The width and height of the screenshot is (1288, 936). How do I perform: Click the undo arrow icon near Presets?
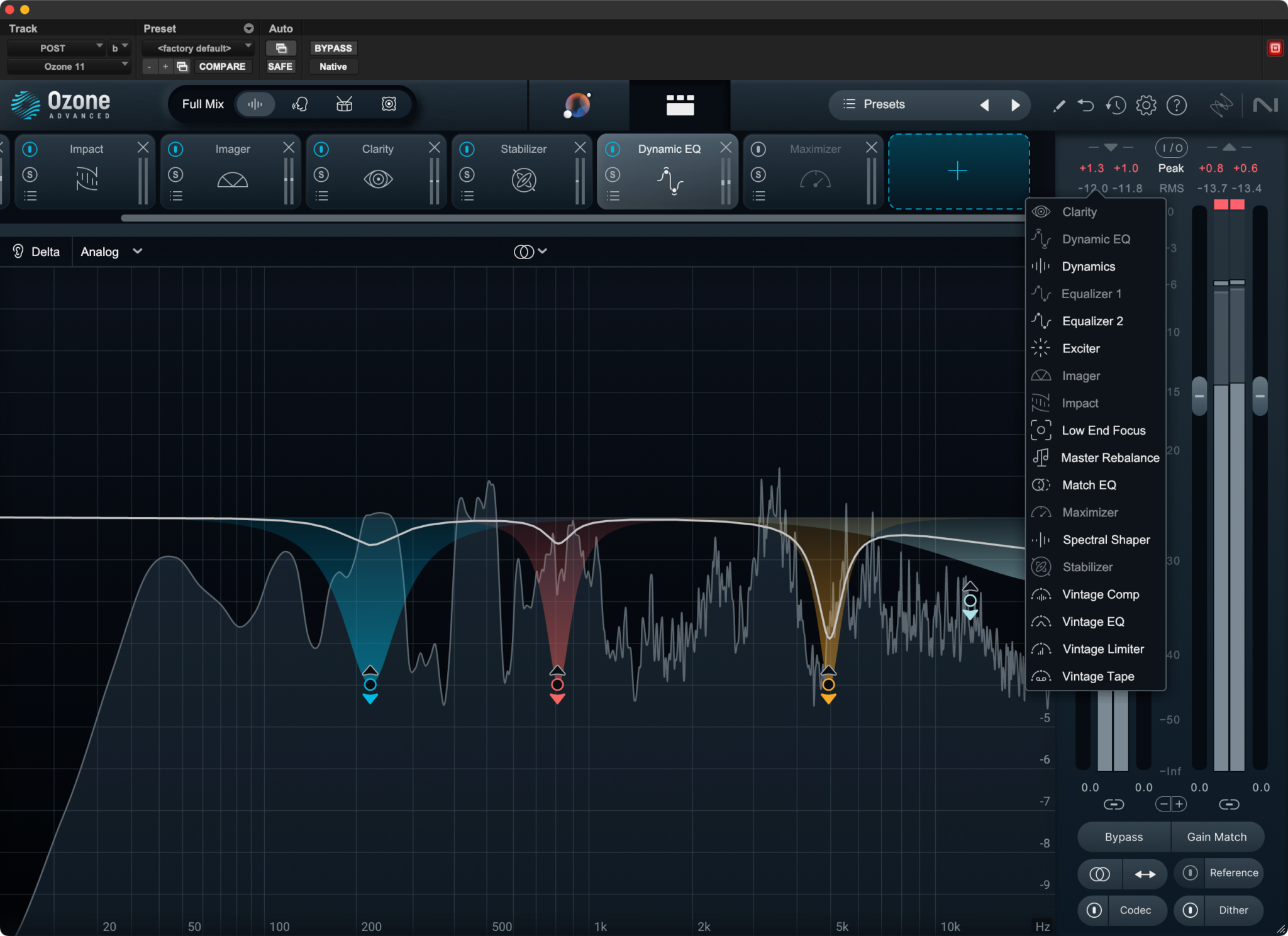click(1086, 105)
